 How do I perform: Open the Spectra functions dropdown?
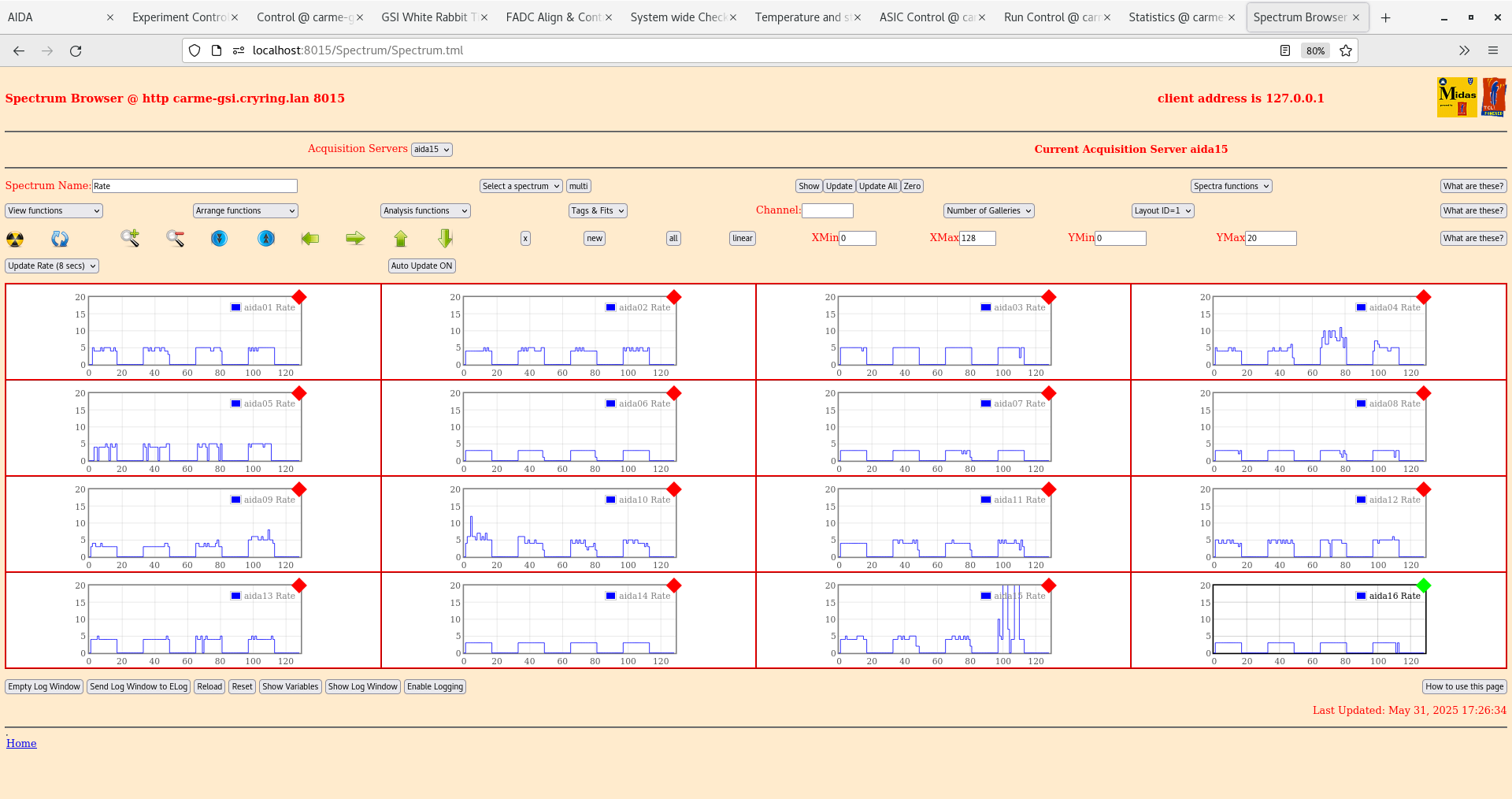click(1230, 186)
